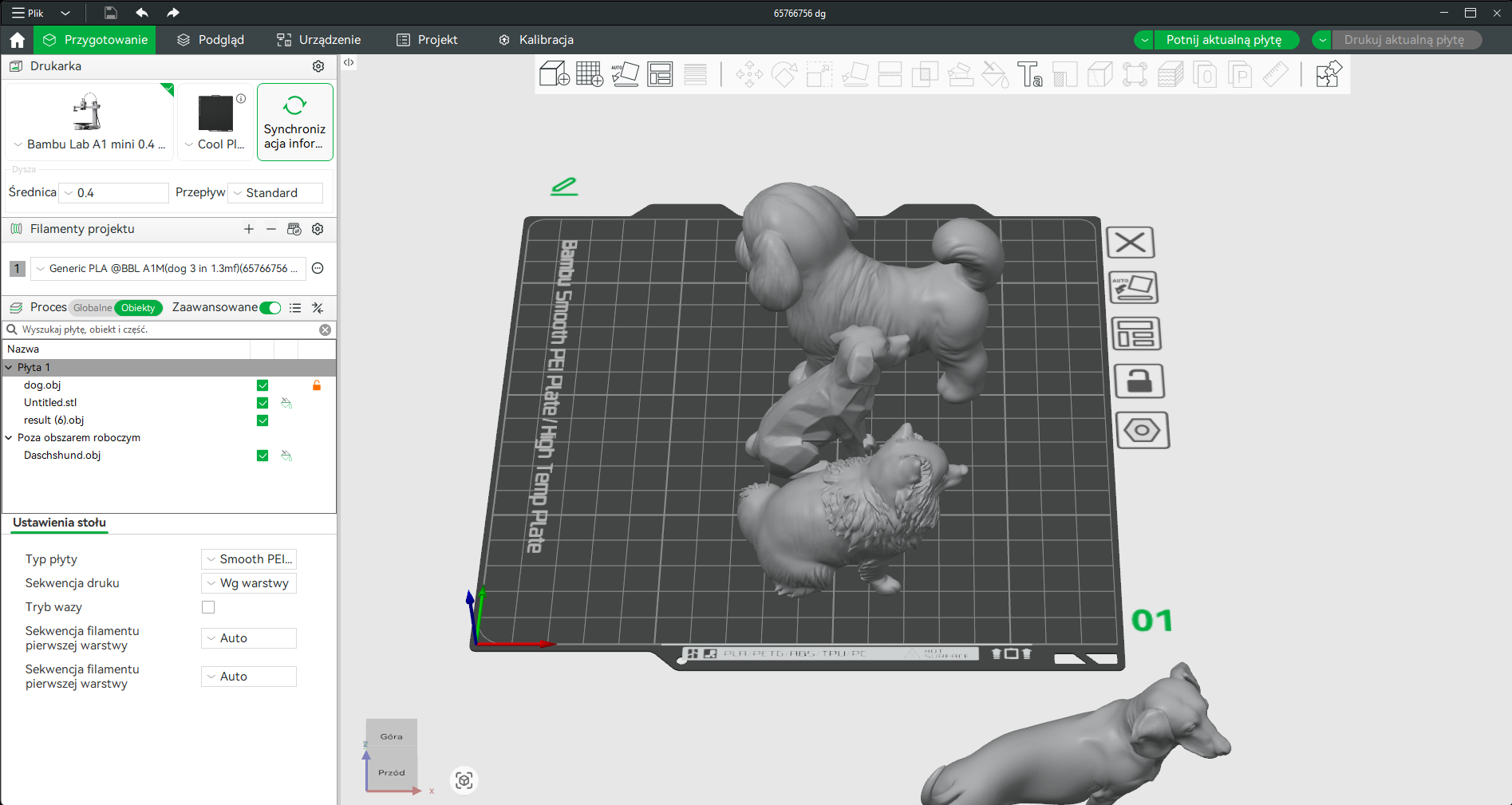Click Synchronizacja informacji button
Screen dimensions: 1512x805
point(295,122)
